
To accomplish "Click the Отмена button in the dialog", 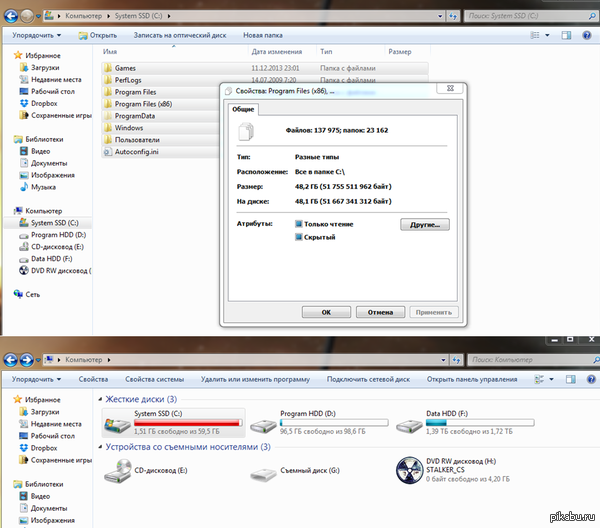I will (380, 312).
